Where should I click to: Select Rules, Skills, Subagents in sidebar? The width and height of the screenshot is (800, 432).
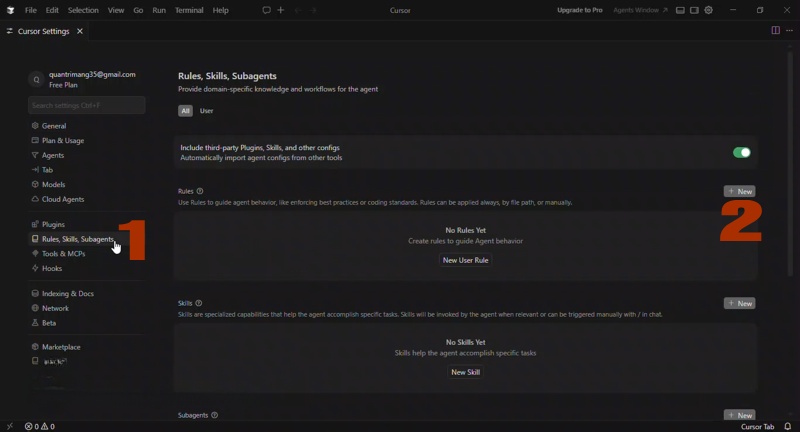[x=78, y=239]
